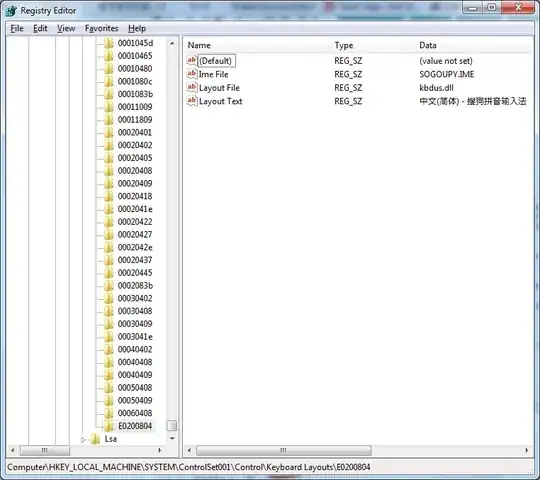Click the kbdus.dll data cell

(436, 88)
